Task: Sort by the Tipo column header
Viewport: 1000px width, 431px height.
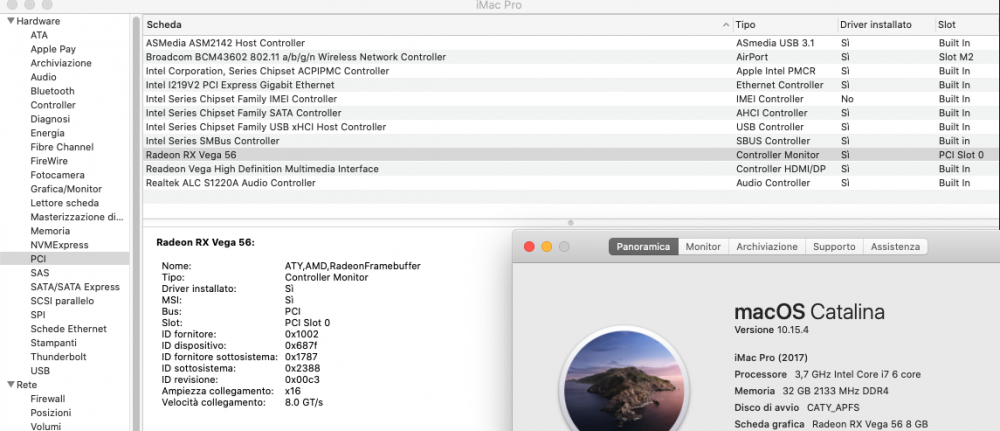Action: (784, 25)
